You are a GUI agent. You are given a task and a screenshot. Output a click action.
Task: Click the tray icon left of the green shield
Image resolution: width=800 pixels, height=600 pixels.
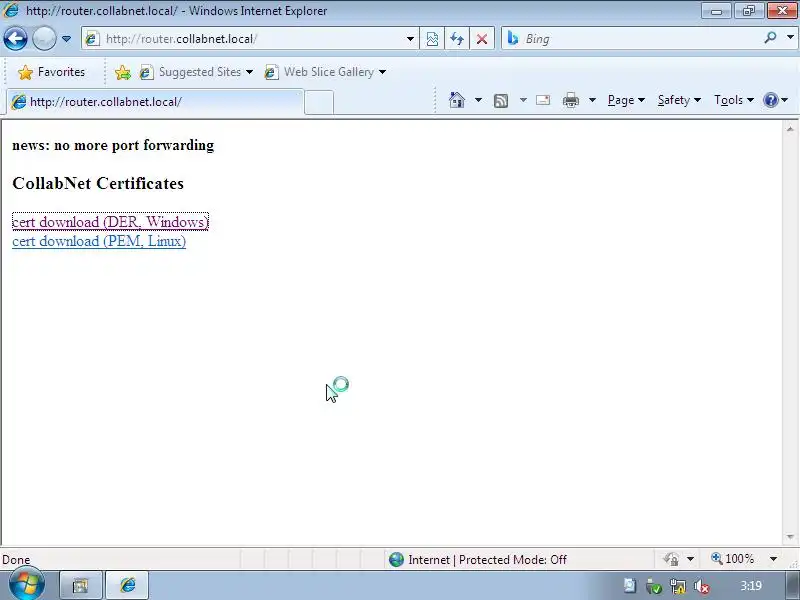630,586
